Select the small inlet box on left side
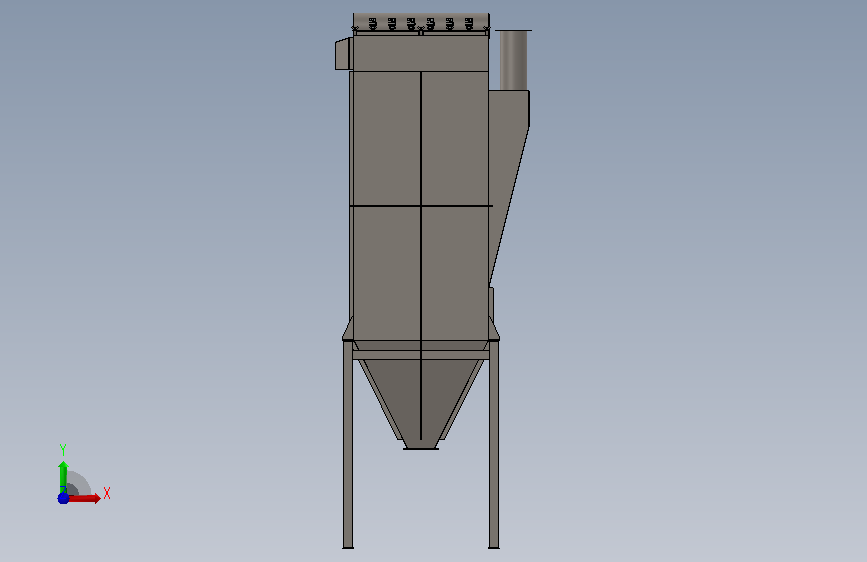 tap(343, 54)
